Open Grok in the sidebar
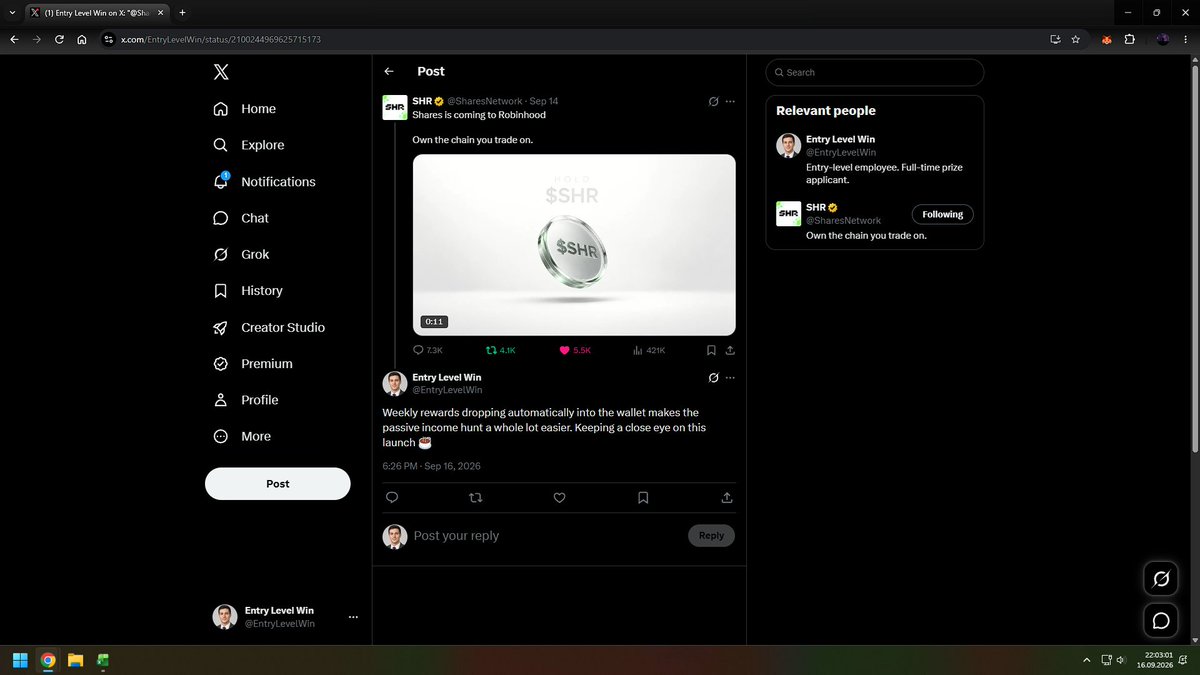This screenshot has width=1200, height=675. (242, 254)
